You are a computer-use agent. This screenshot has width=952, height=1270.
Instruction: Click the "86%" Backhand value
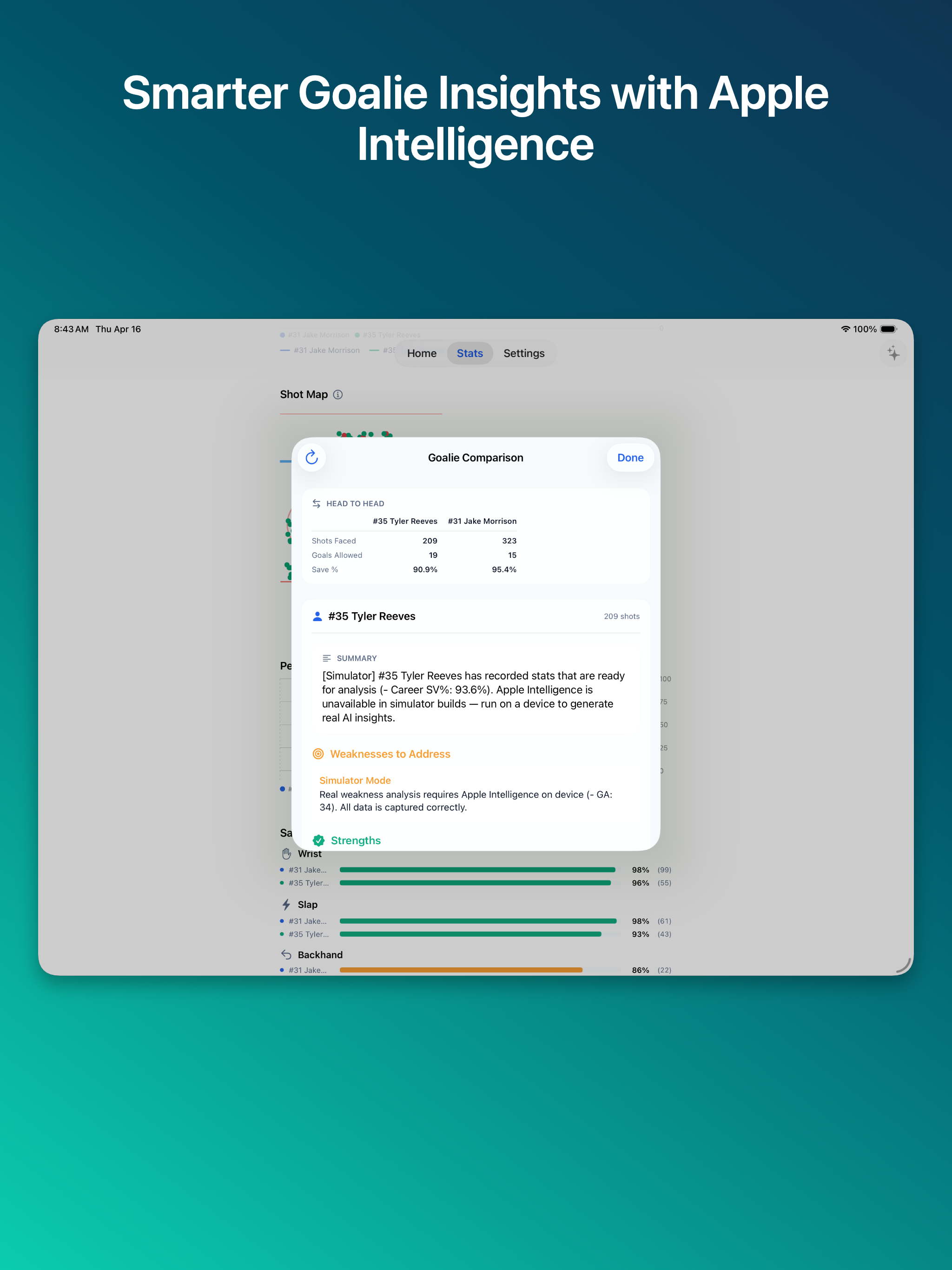pyautogui.click(x=640, y=970)
